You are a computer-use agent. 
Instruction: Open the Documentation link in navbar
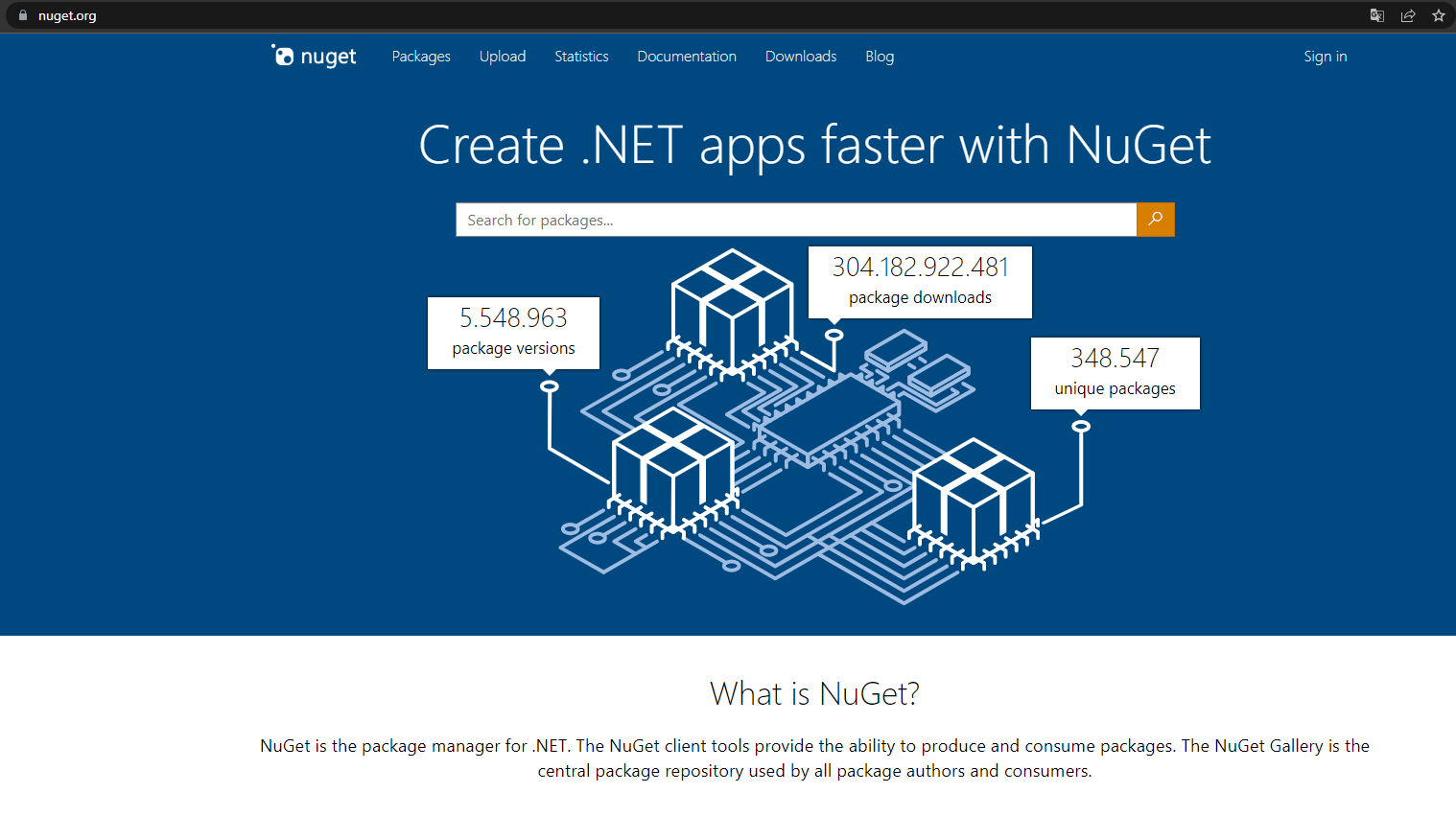point(687,57)
